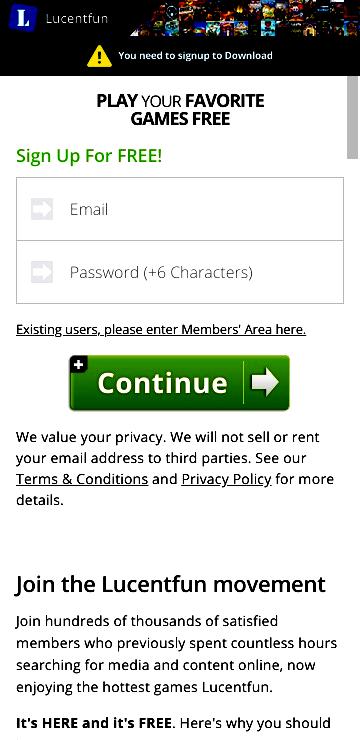
Task: Open the existing users Members' Area link
Action: click(161, 329)
